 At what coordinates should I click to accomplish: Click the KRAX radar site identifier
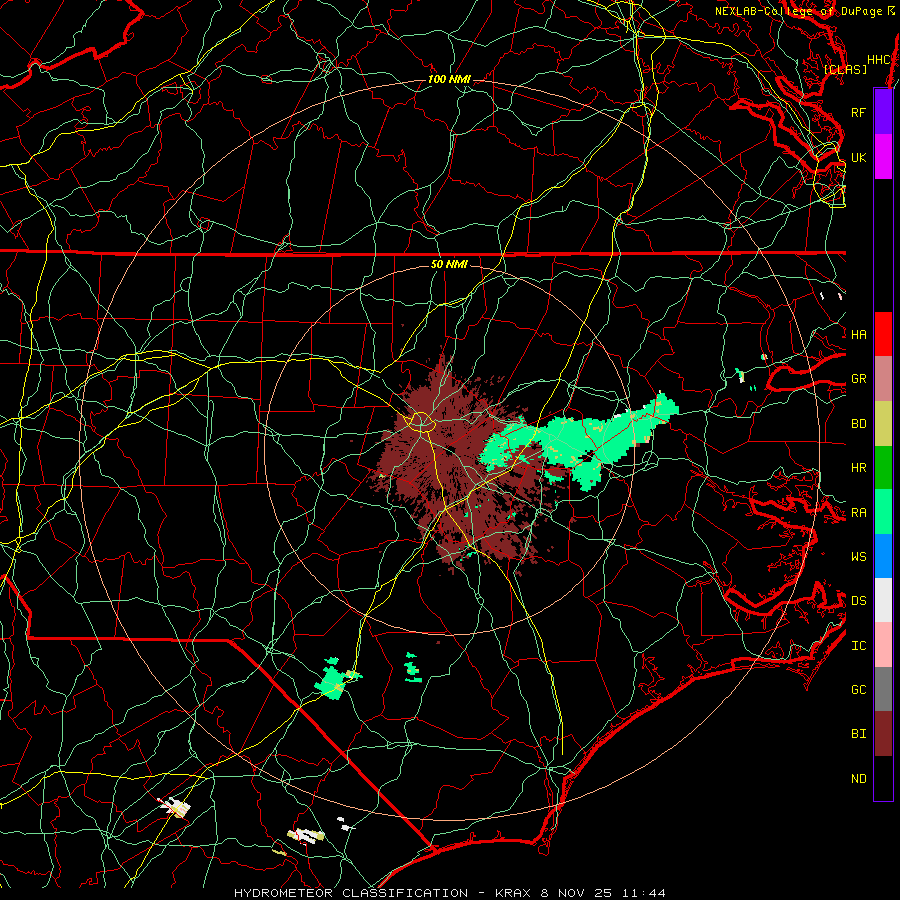click(514, 893)
